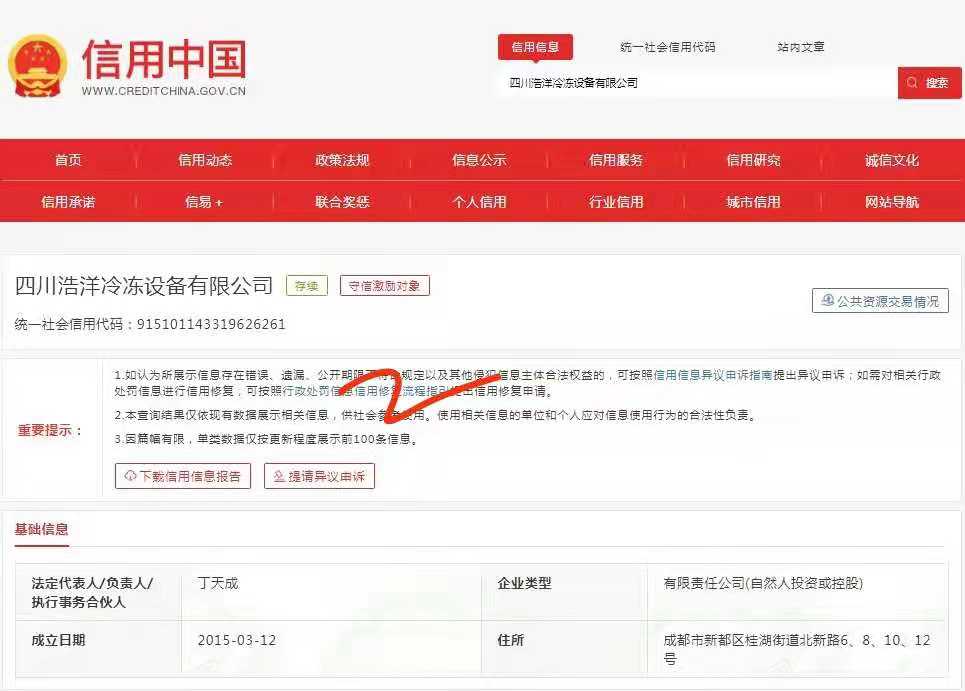Viewport: 965px width, 691px height.
Task: Click the address 成都市新都区桂湖街道北新路 cell
Action: coord(797,649)
